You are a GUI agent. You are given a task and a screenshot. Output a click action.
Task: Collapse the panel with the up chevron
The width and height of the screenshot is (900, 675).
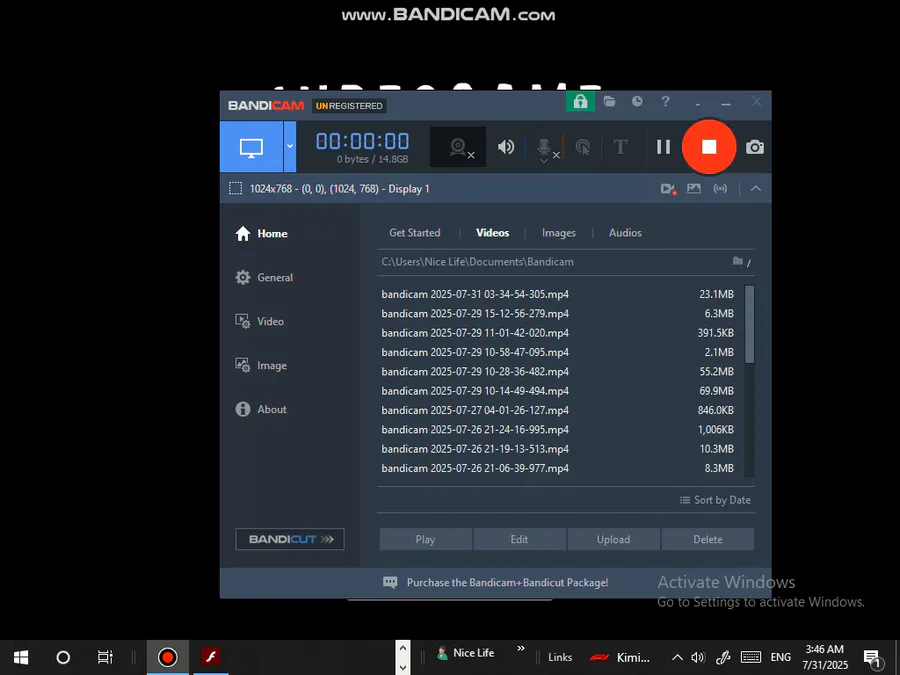(x=755, y=189)
